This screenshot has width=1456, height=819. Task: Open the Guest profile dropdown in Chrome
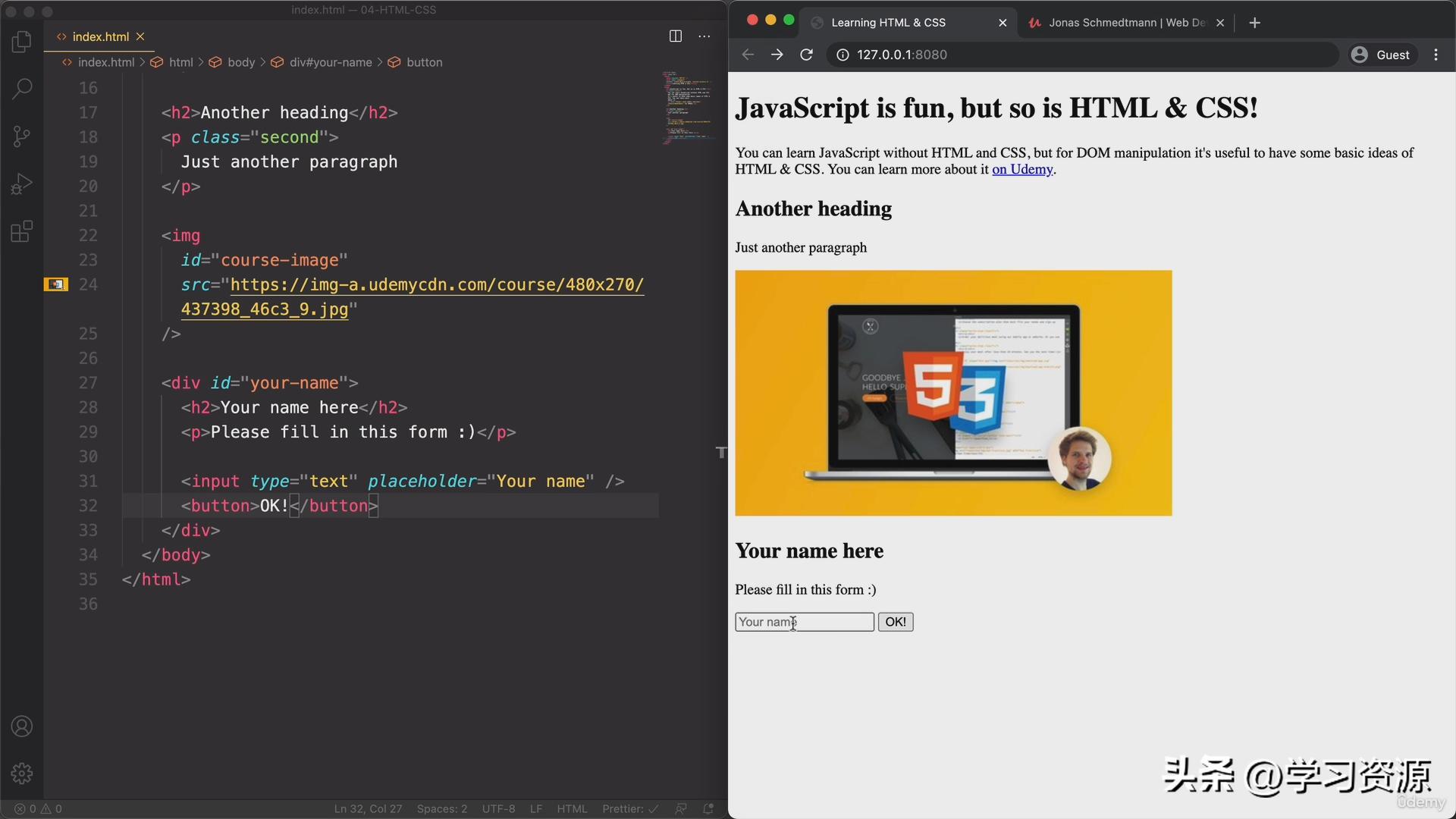pyautogui.click(x=1382, y=54)
